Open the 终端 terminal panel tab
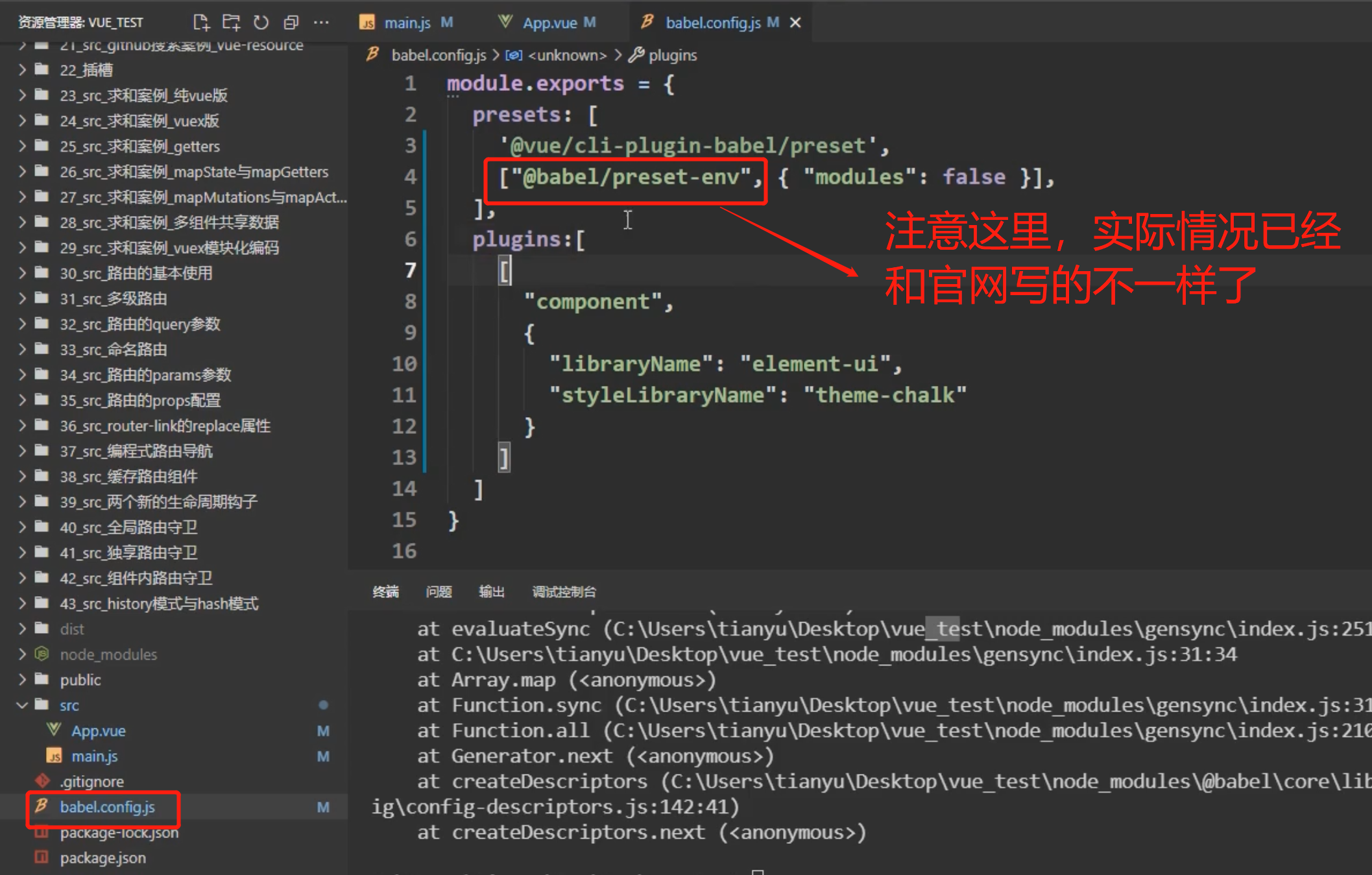1372x875 pixels. [x=385, y=592]
